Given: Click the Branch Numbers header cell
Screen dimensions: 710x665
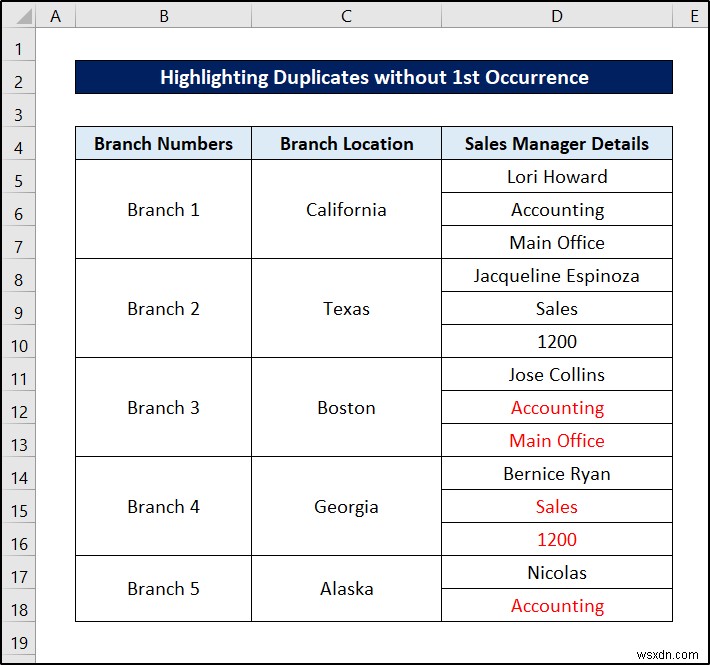Looking at the screenshot, I should tap(163, 144).
